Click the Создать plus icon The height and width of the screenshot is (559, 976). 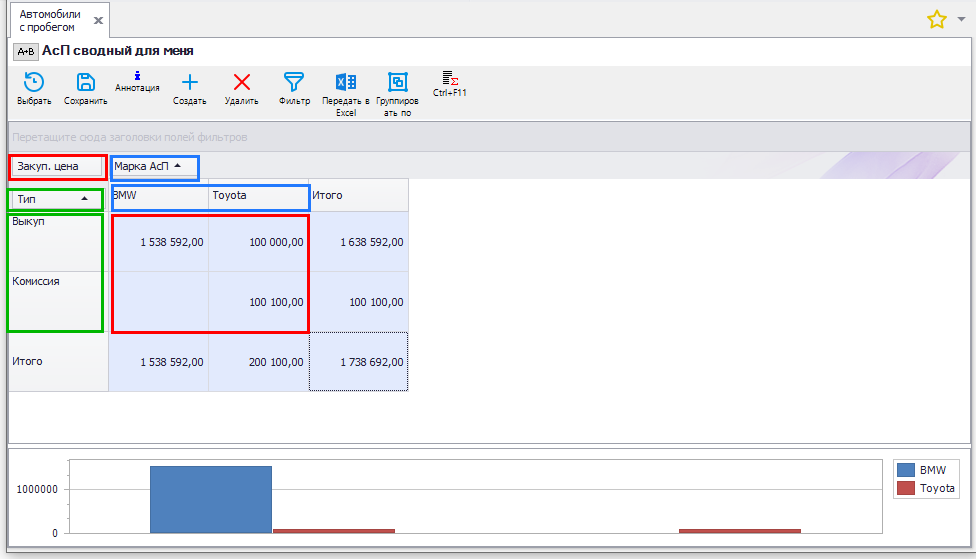(189, 83)
